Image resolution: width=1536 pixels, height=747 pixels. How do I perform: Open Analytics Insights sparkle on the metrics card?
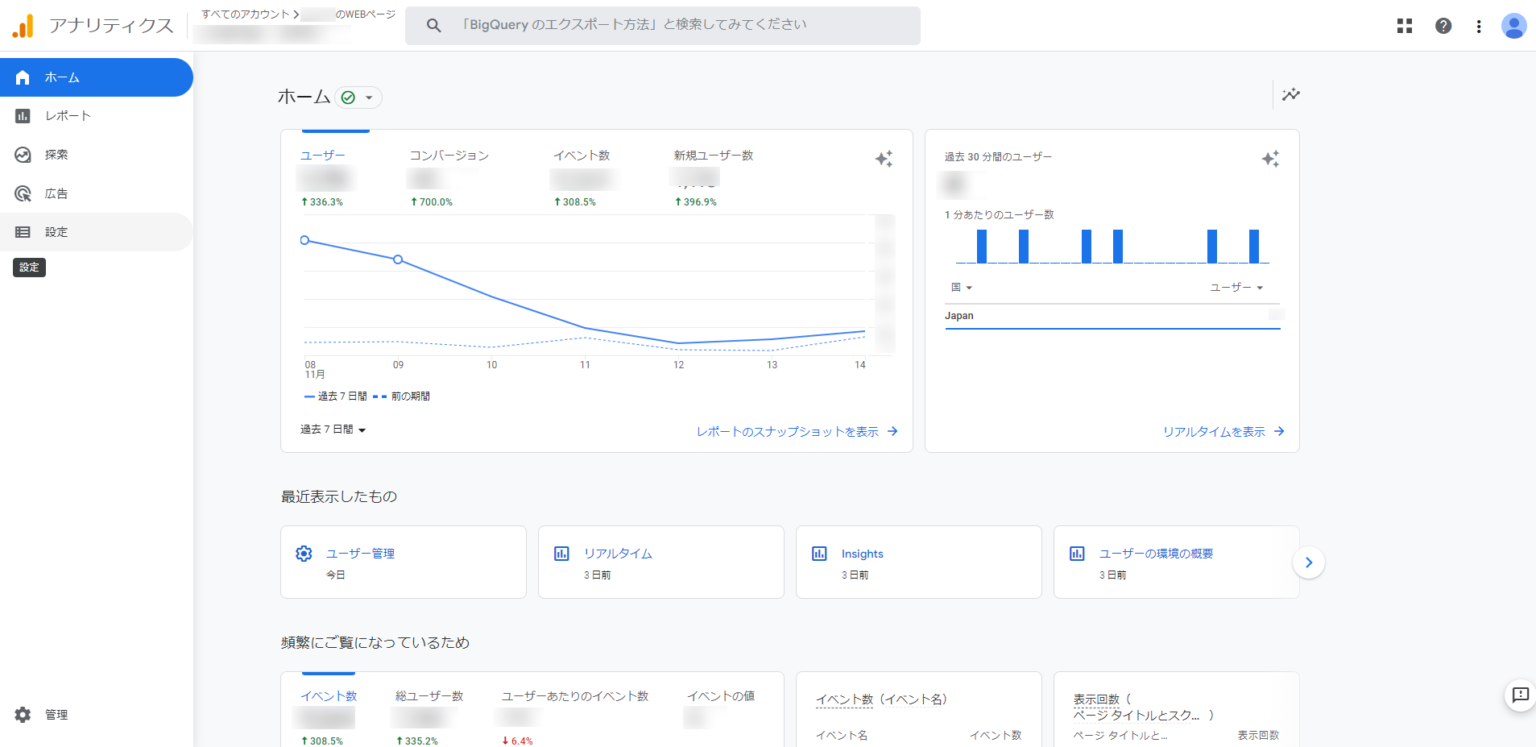click(x=884, y=158)
